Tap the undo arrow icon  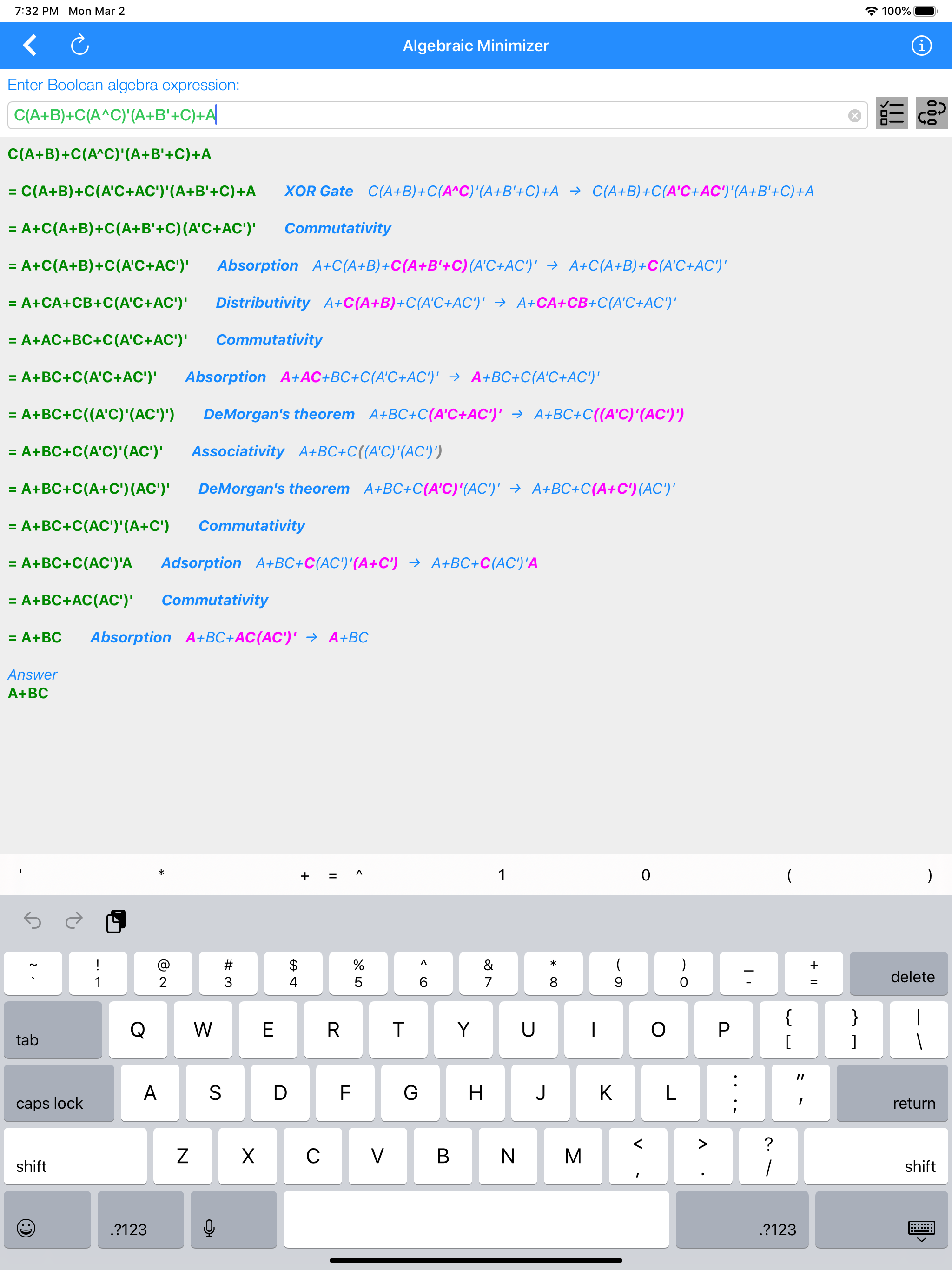tap(33, 921)
